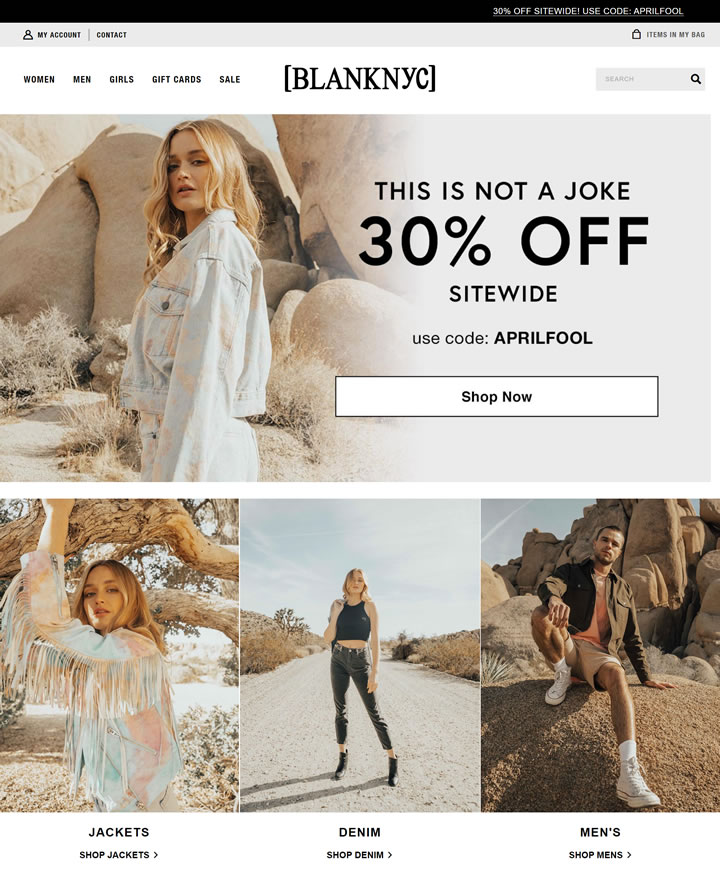Viewport: 720px width, 869px height.
Task: Open the Men menu
Action: tap(82, 79)
